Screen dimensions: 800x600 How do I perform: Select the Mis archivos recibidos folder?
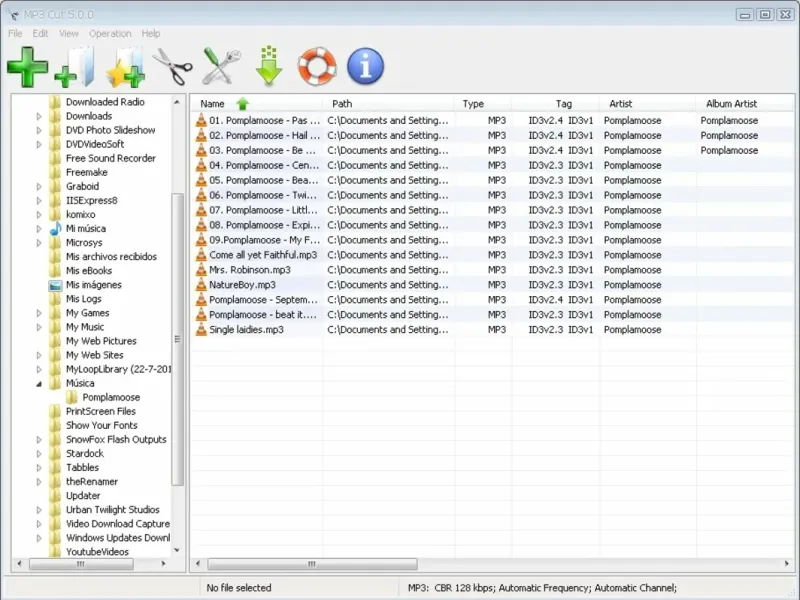coord(111,257)
